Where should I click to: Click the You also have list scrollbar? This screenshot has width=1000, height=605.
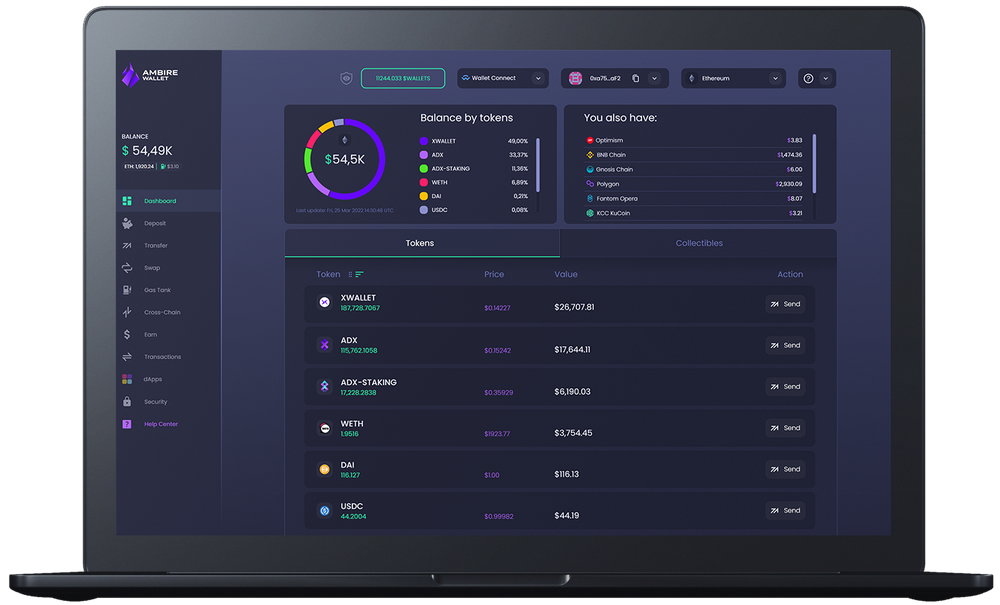click(814, 163)
